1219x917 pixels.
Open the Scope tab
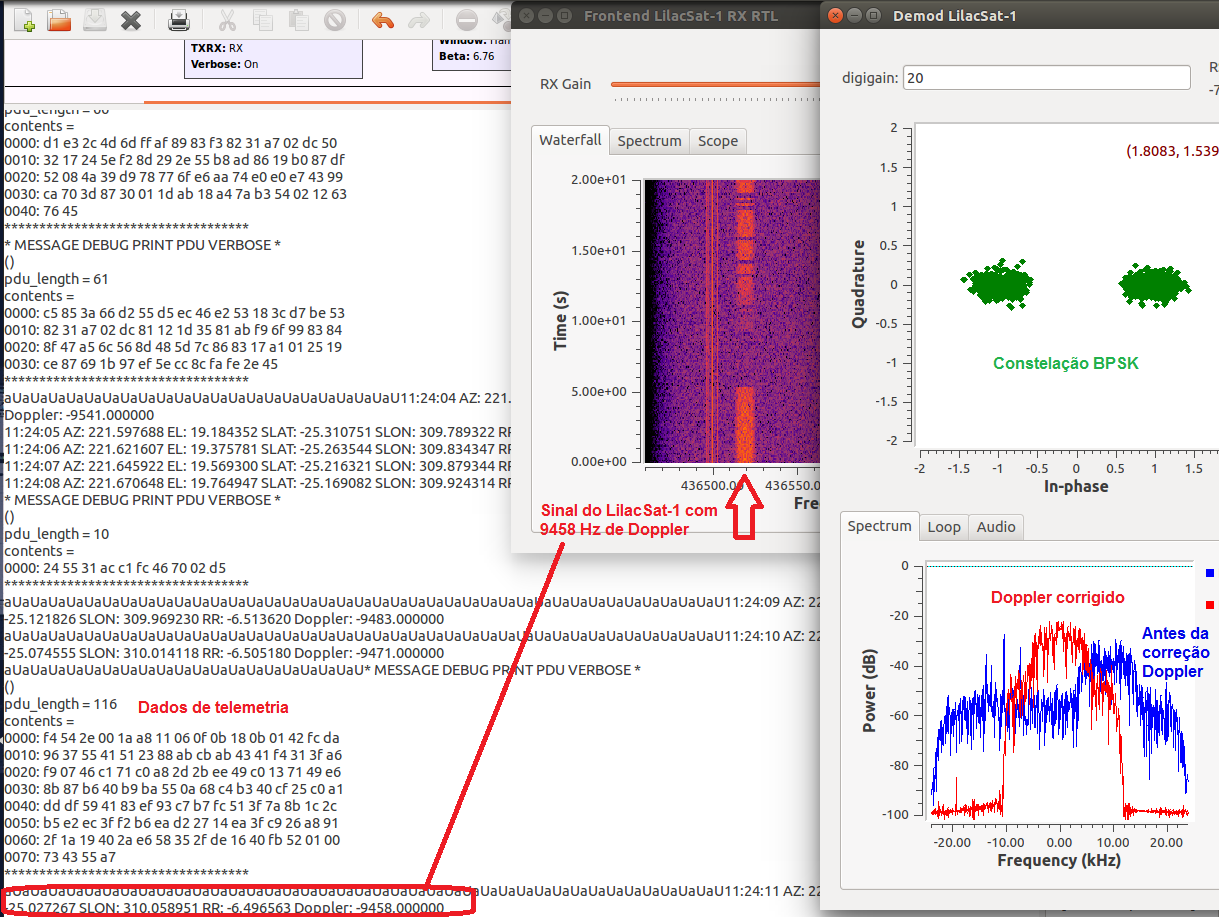tap(717, 141)
